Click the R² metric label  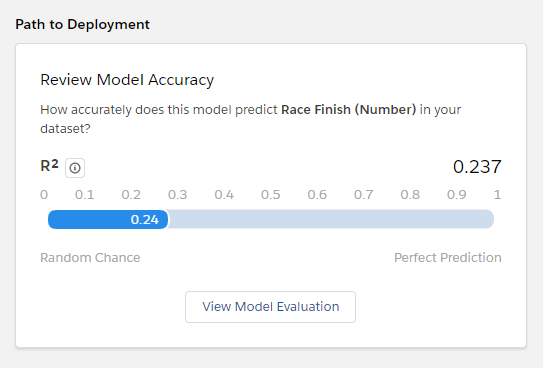49,166
